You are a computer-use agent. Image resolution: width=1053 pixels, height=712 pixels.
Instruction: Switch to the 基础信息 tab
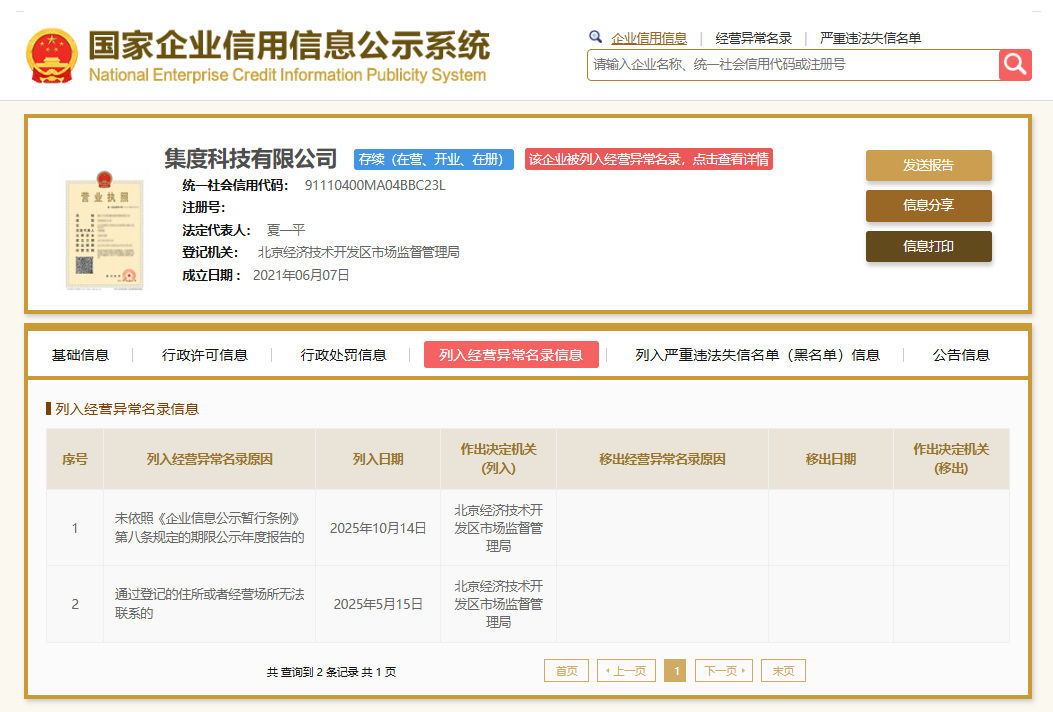80,355
